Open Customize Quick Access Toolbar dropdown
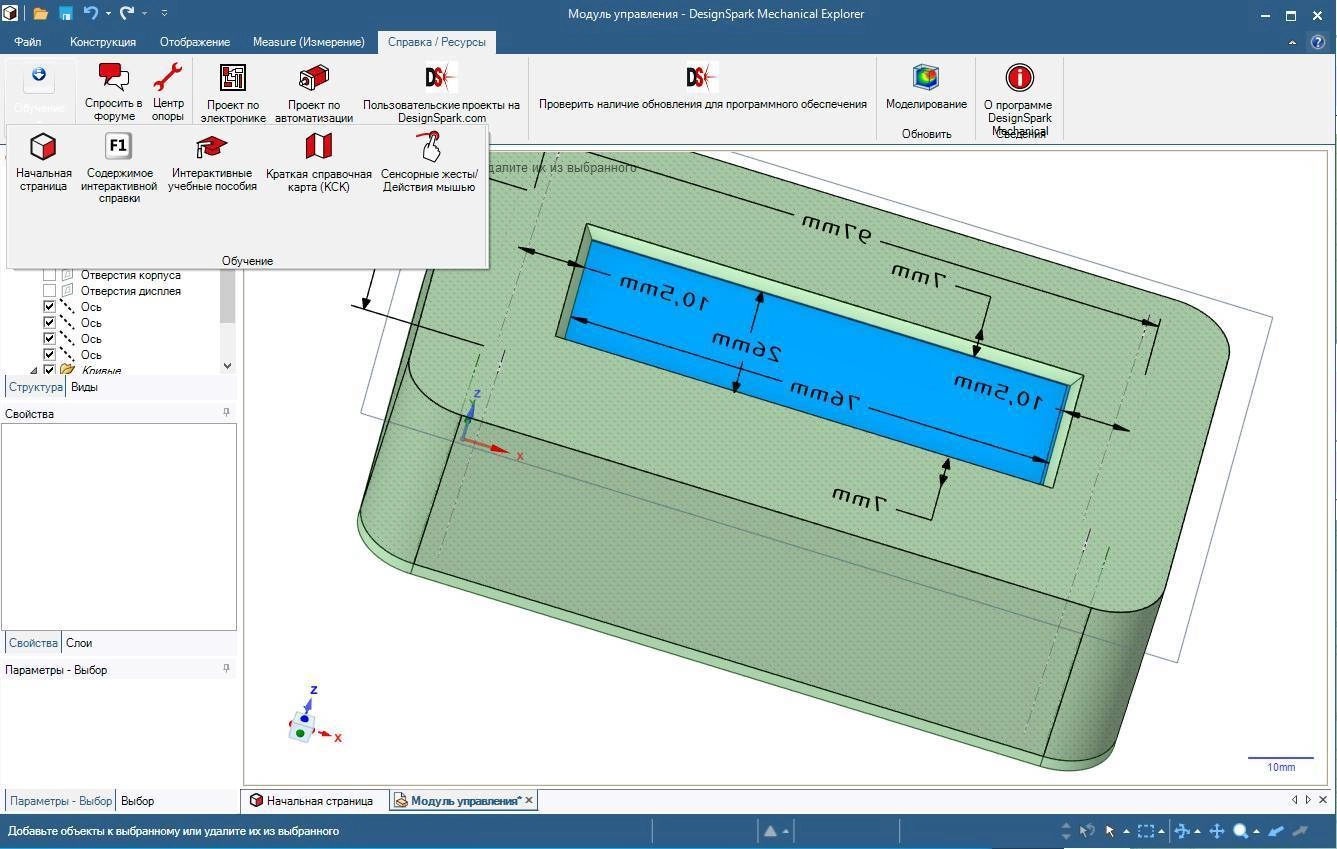The height and width of the screenshot is (849, 1337). (x=164, y=14)
